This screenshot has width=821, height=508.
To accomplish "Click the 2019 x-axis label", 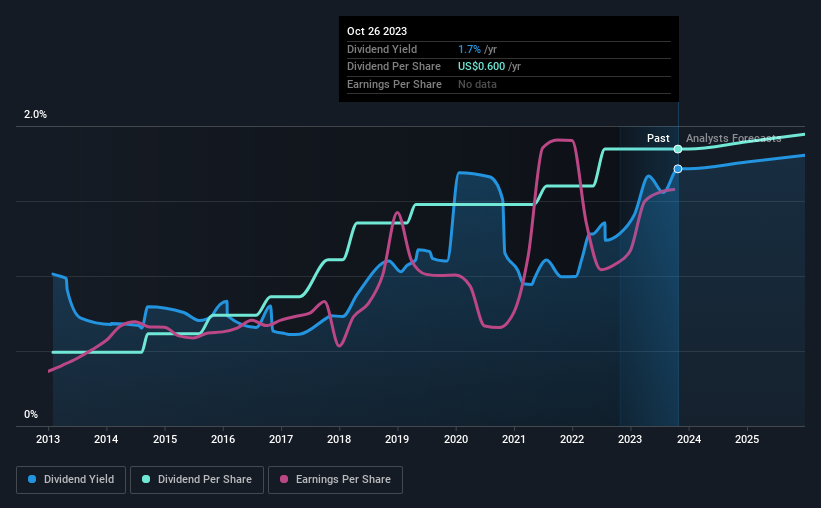I will pyautogui.click(x=397, y=439).
